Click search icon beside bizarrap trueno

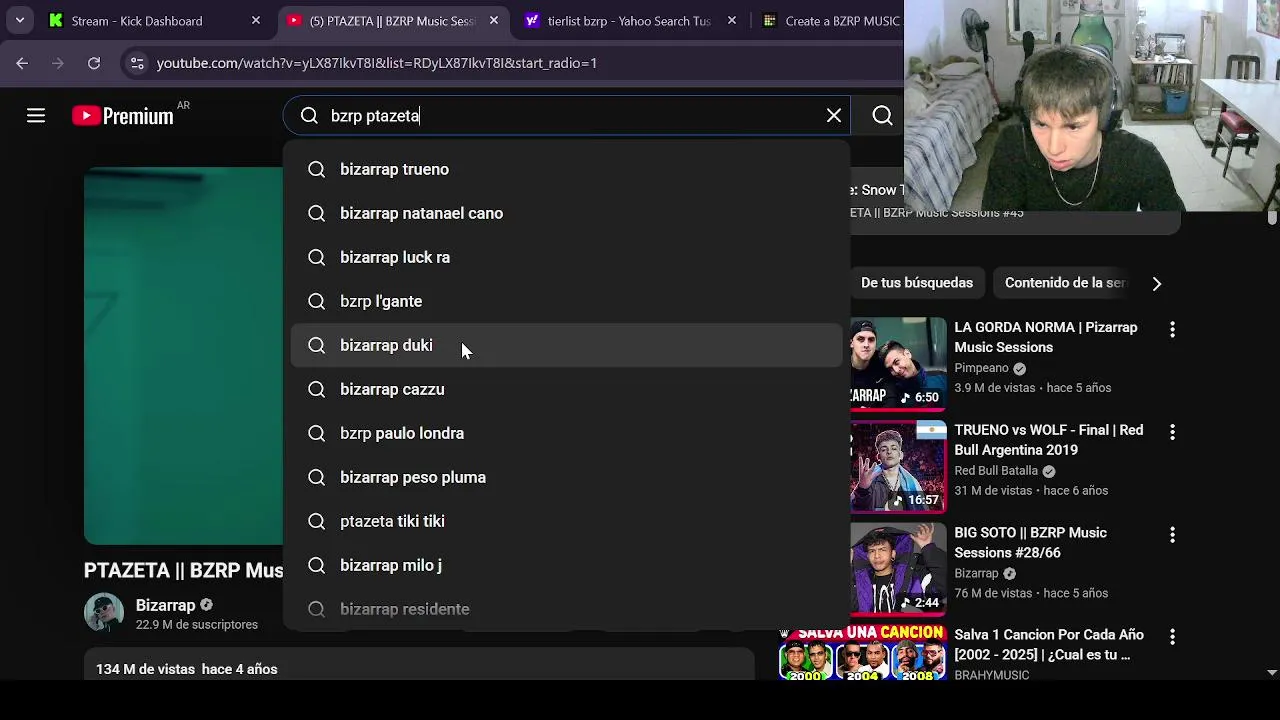click(316, 169)
